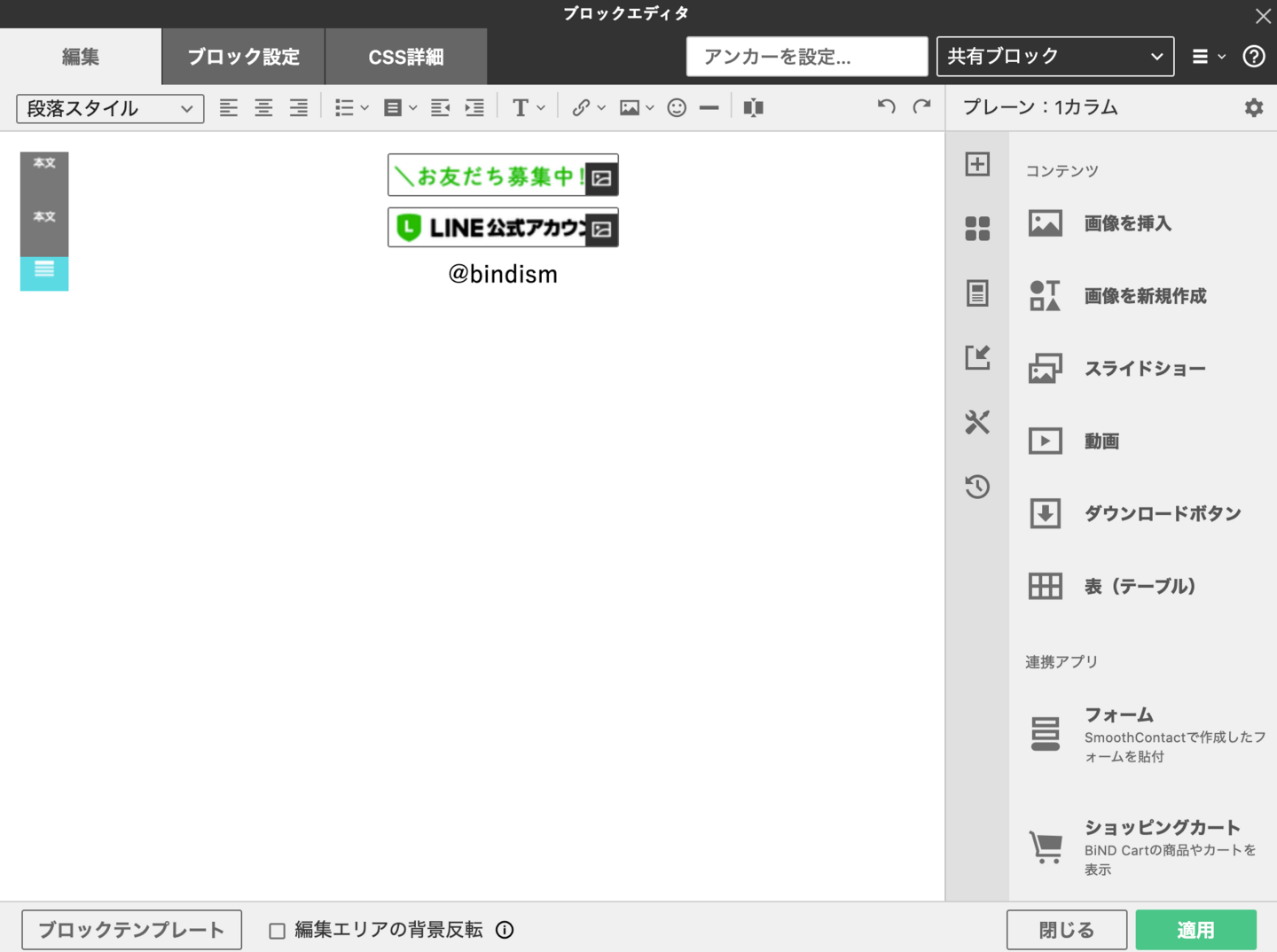This screenshot has height=952, width=1277.
Task: Open the link insertion dropdown
Action: (x=588, y=108)
